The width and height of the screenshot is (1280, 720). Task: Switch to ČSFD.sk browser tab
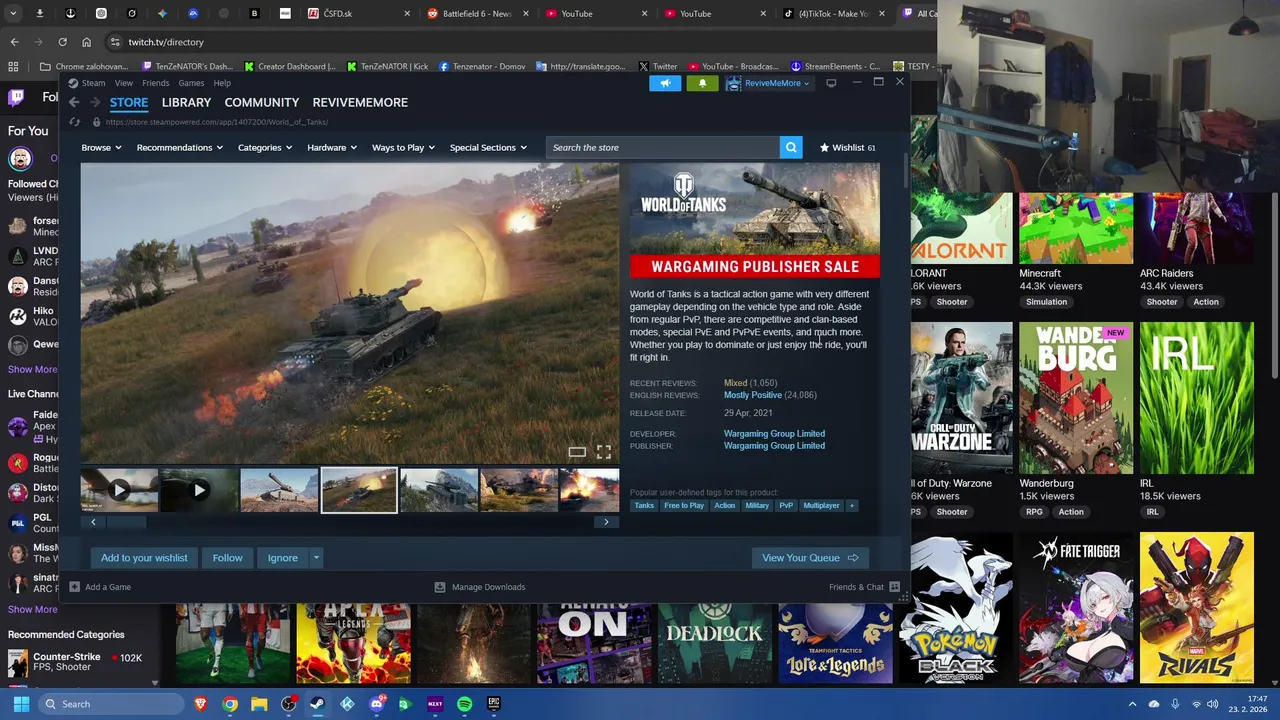click(360, 14)
